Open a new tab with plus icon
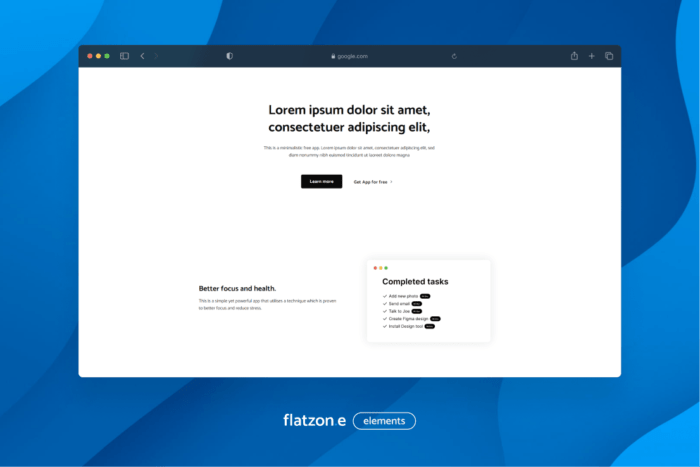This screenshot has width=700, height=467. (x=591, y=56)
